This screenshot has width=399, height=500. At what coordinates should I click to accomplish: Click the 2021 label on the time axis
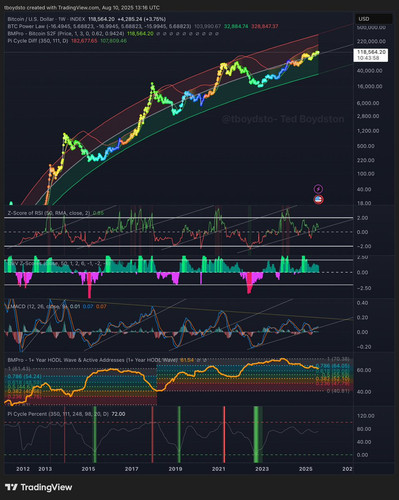point(219,469)
